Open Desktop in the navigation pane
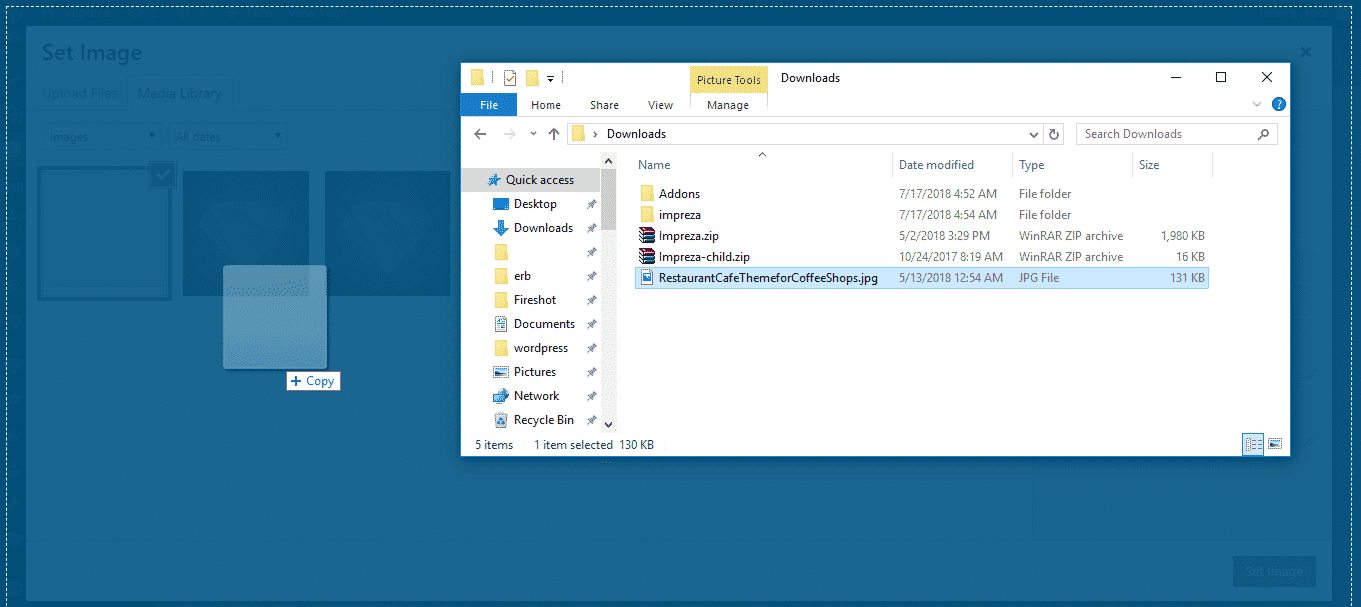This screenshot has width=1361, height=607. point(534,204)
